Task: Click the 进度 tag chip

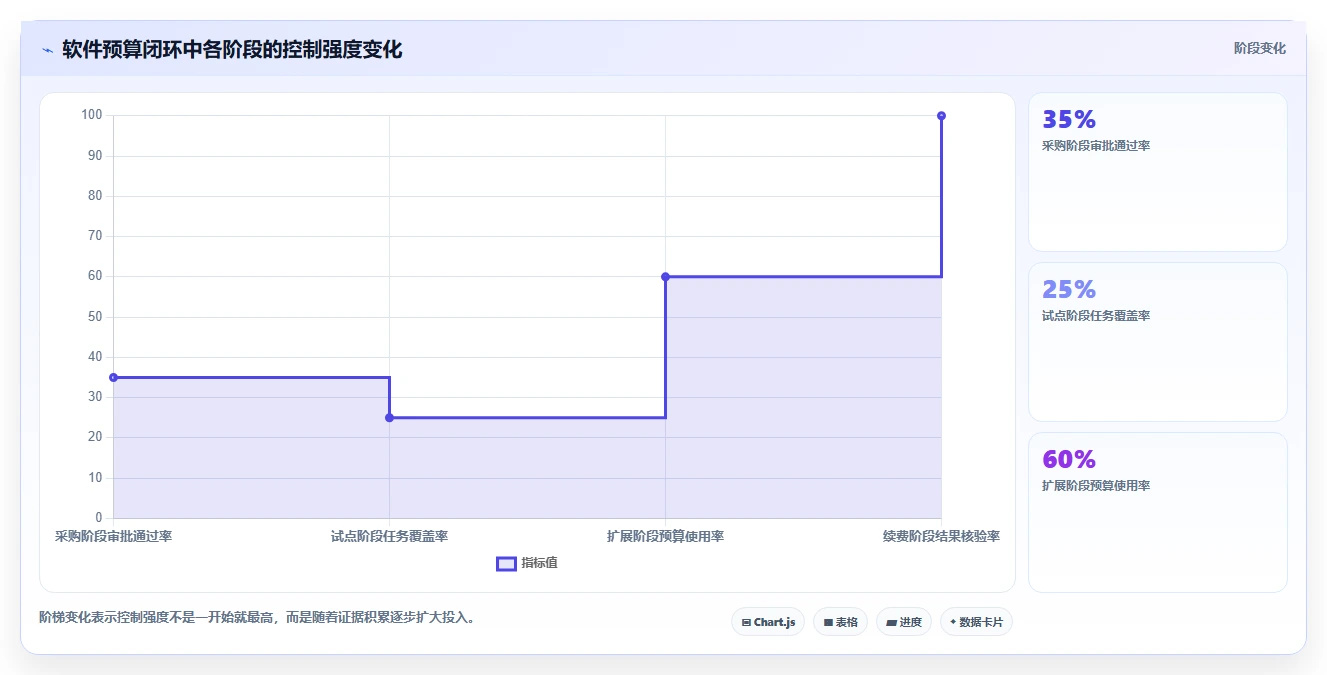Action: 904,622
